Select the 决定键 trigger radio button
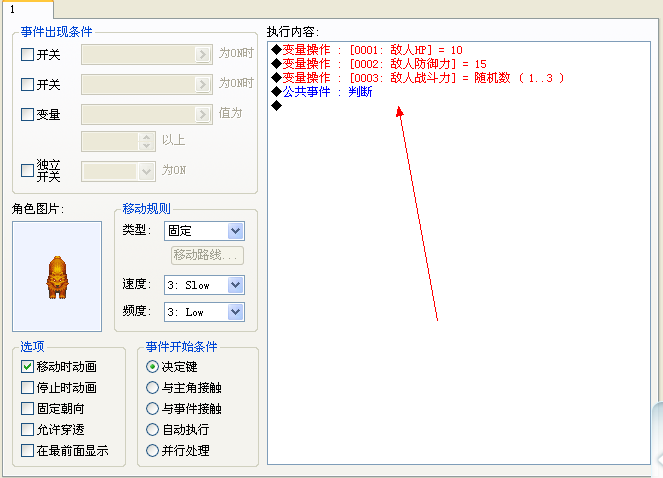This screenshot has width=663, height=478. [x=152, y=366]
